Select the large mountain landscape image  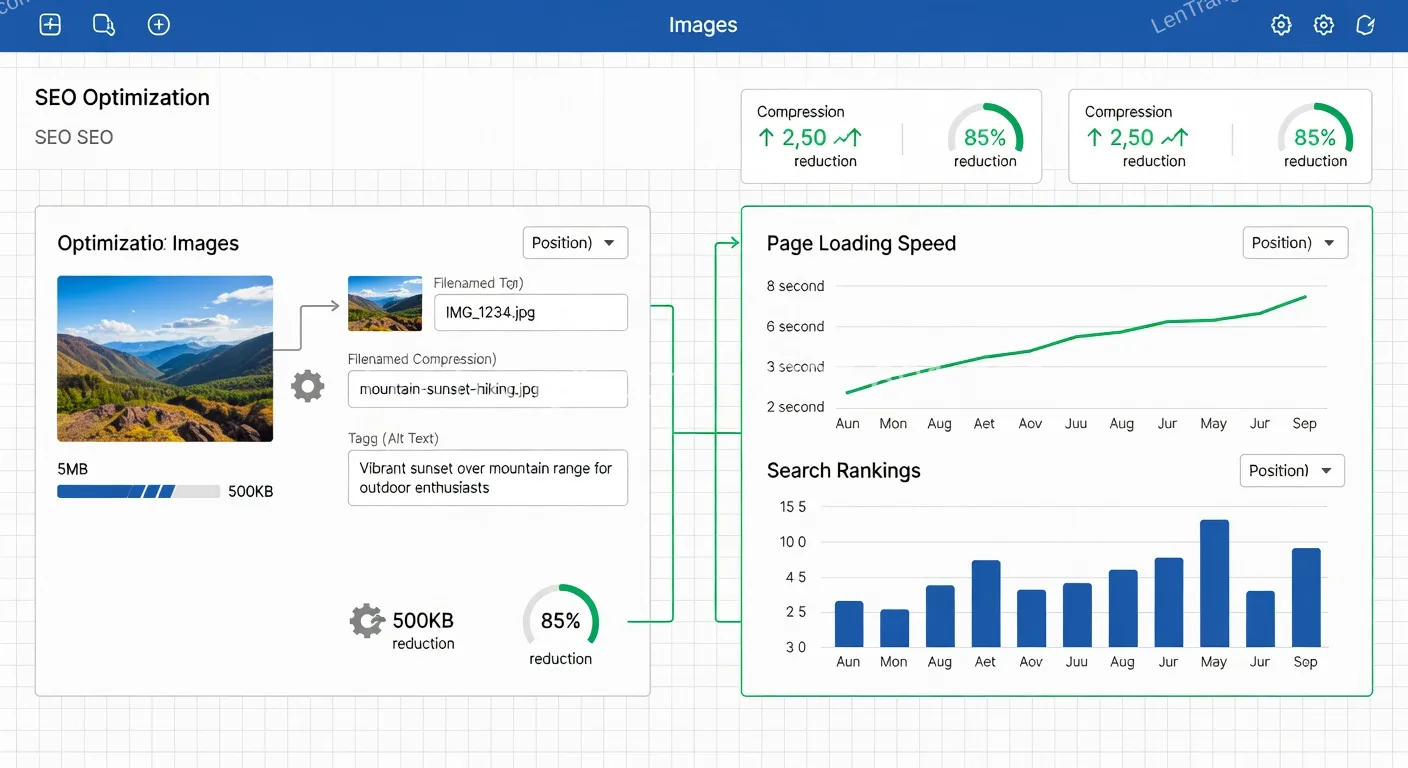(165, 359)
